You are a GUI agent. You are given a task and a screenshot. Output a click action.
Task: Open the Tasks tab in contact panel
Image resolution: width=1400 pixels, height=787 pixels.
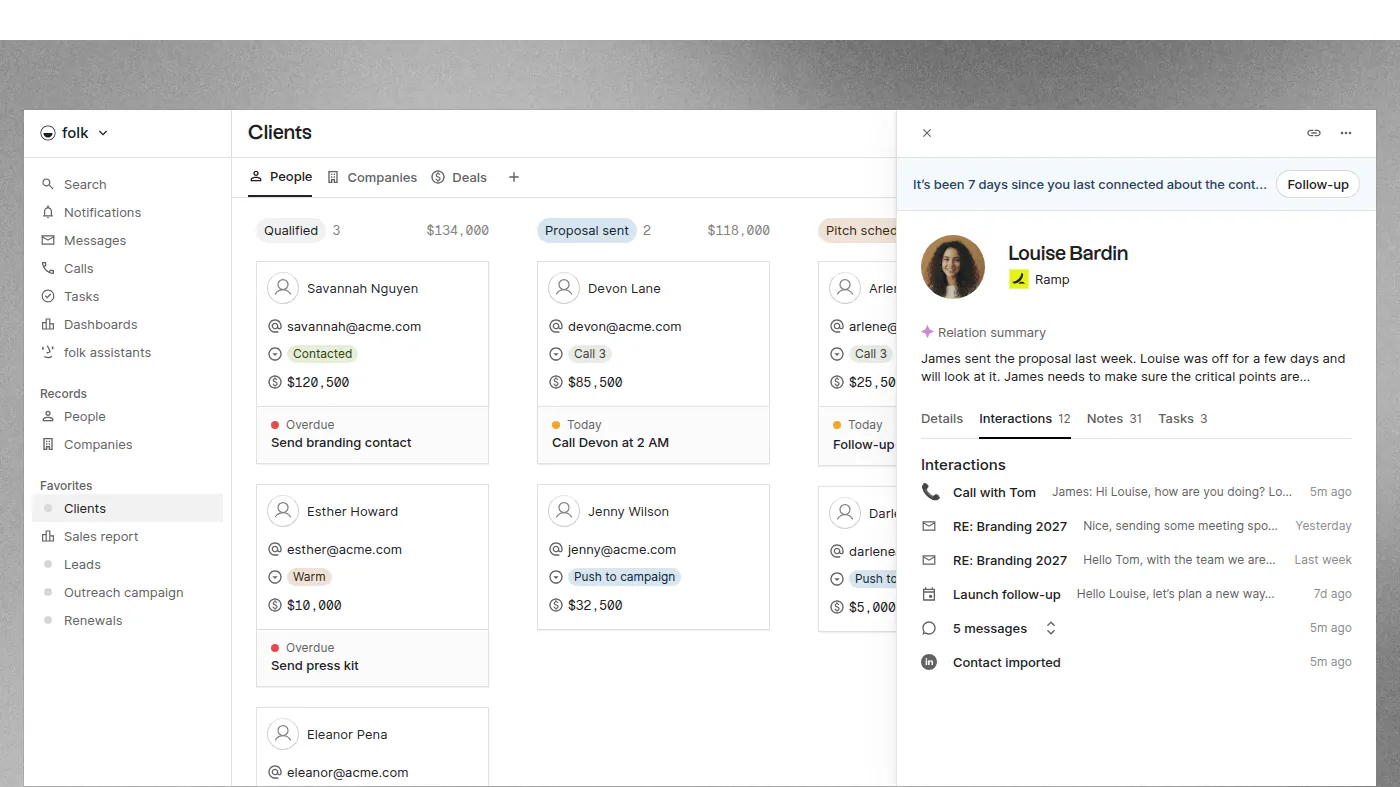point(1183,419)
